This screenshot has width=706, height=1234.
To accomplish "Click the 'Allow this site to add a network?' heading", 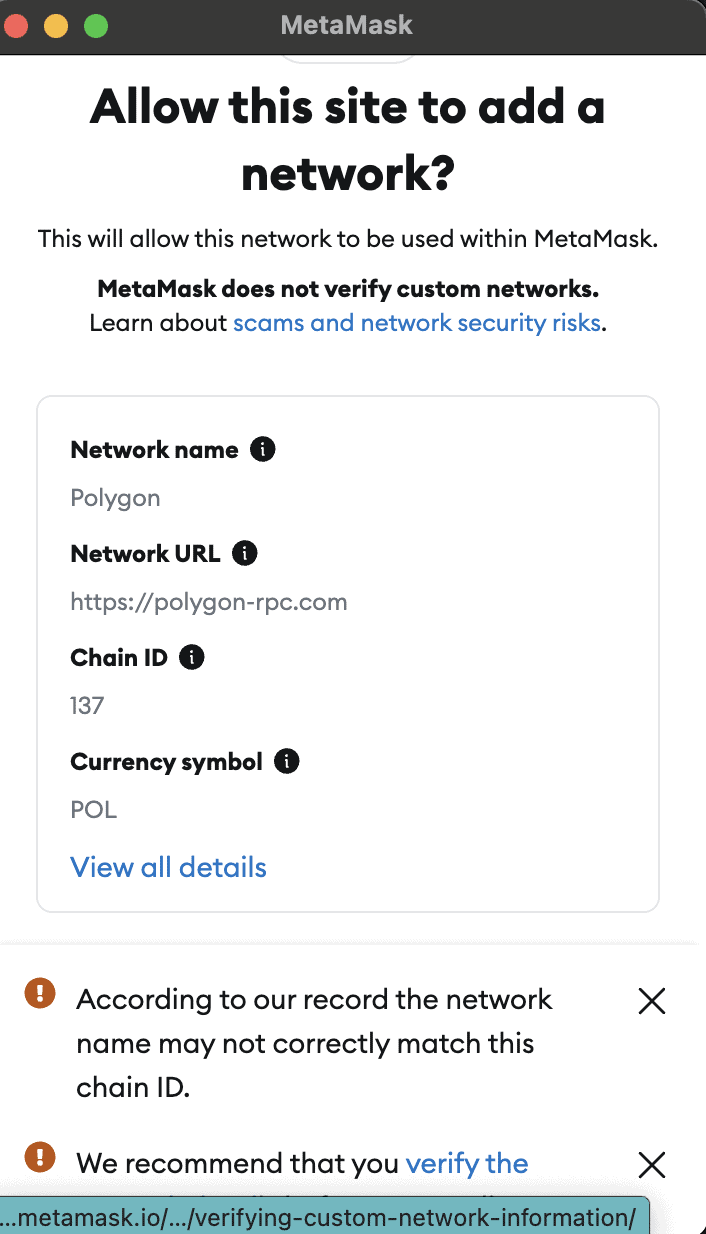I will pos(347,140).
